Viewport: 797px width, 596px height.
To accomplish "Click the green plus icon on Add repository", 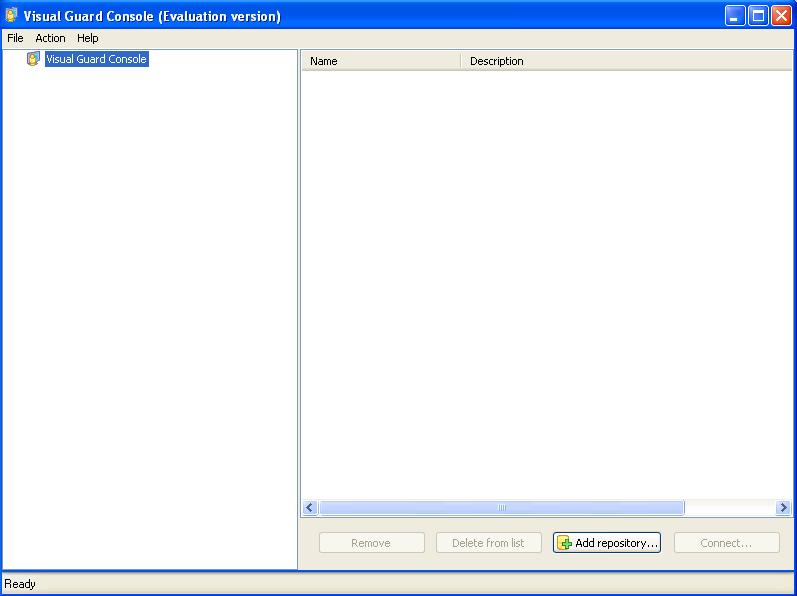I will click(x=565, y=543).
